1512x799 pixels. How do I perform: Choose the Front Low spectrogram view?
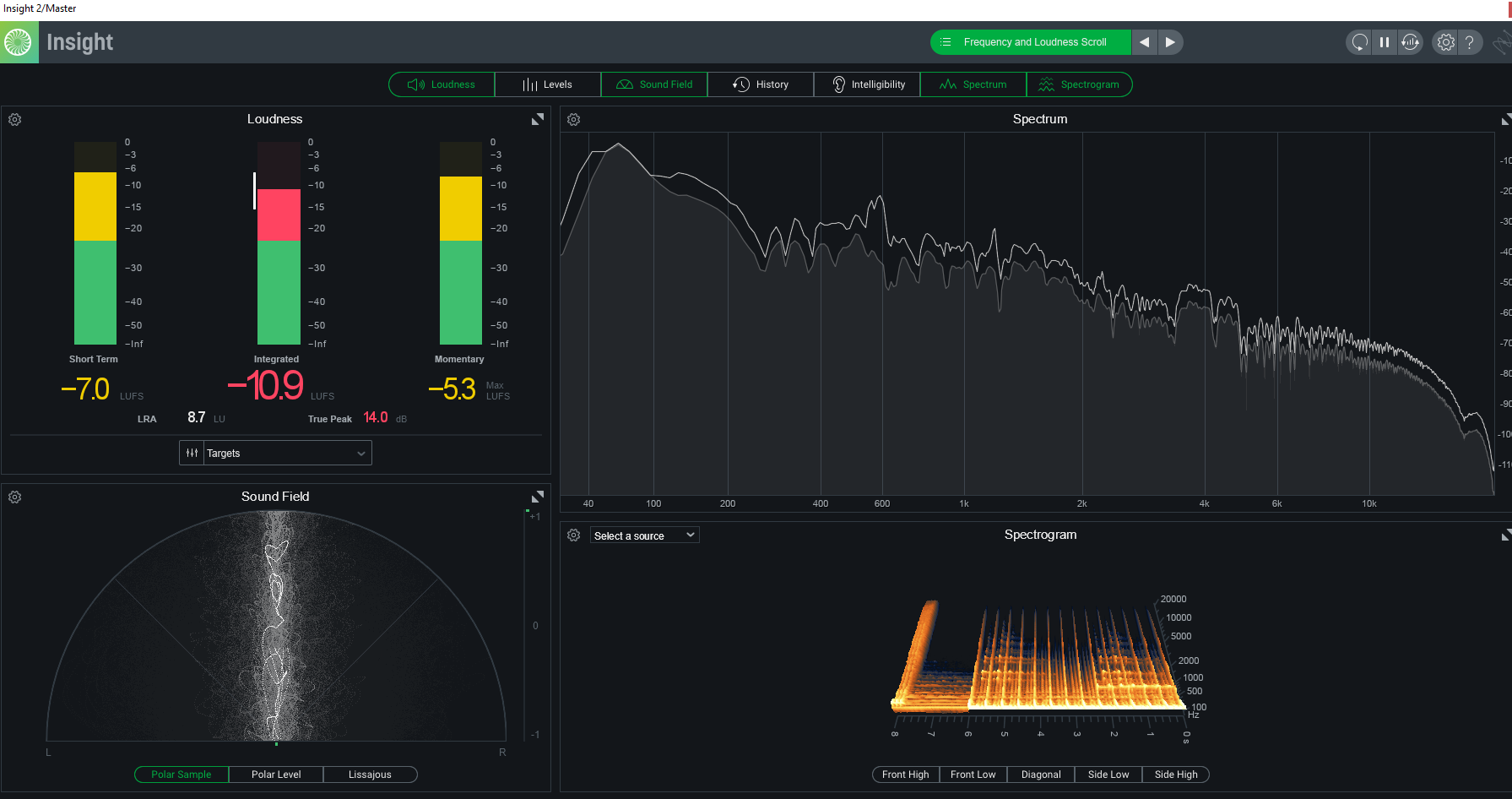point(973,775)
